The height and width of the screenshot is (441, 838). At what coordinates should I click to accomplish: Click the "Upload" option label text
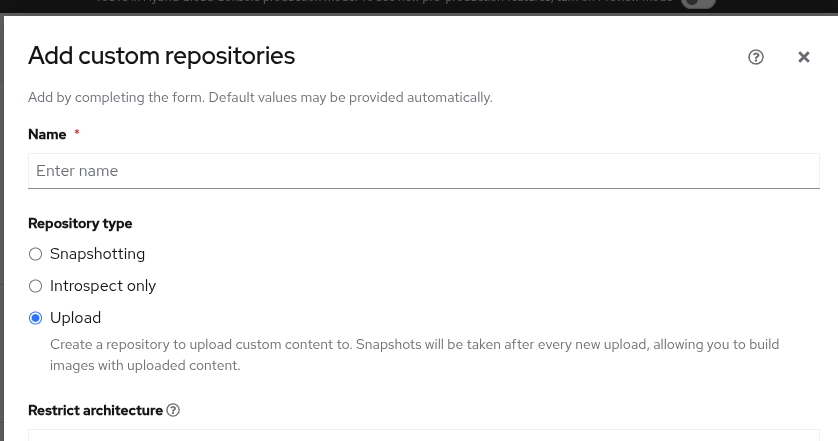tap(75, 318)
